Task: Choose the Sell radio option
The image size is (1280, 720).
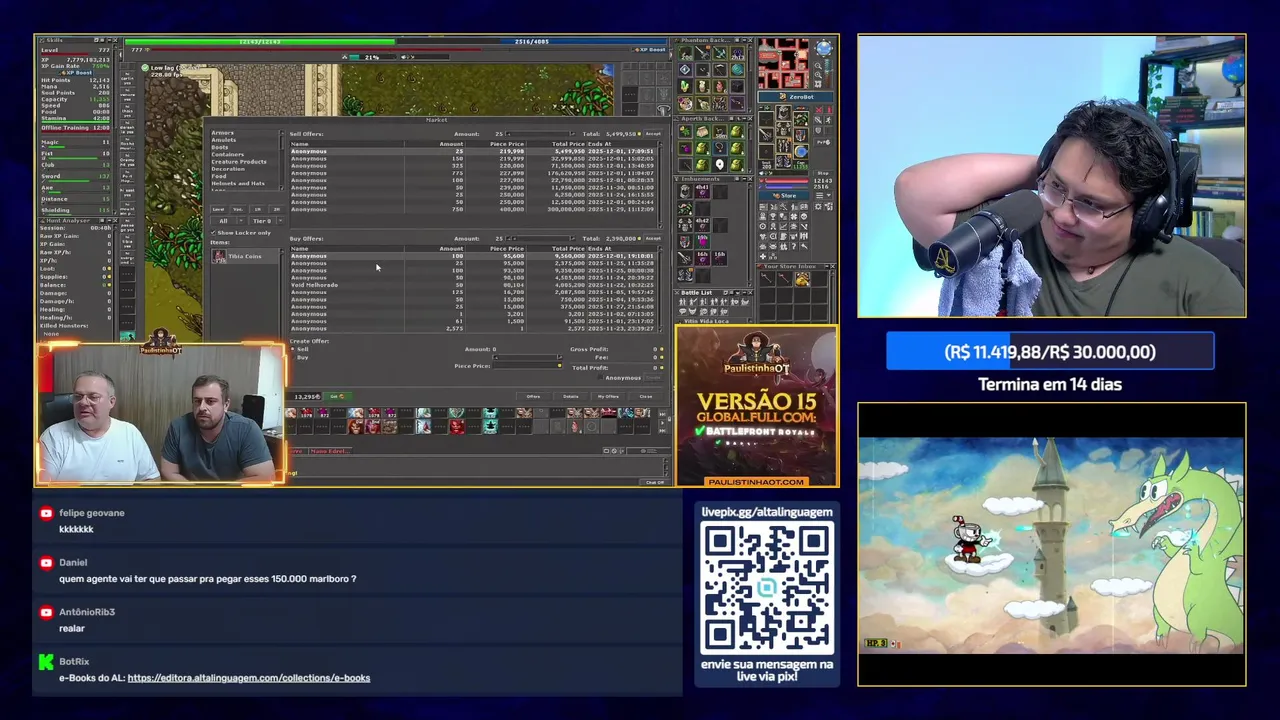Action: [292, 349]
